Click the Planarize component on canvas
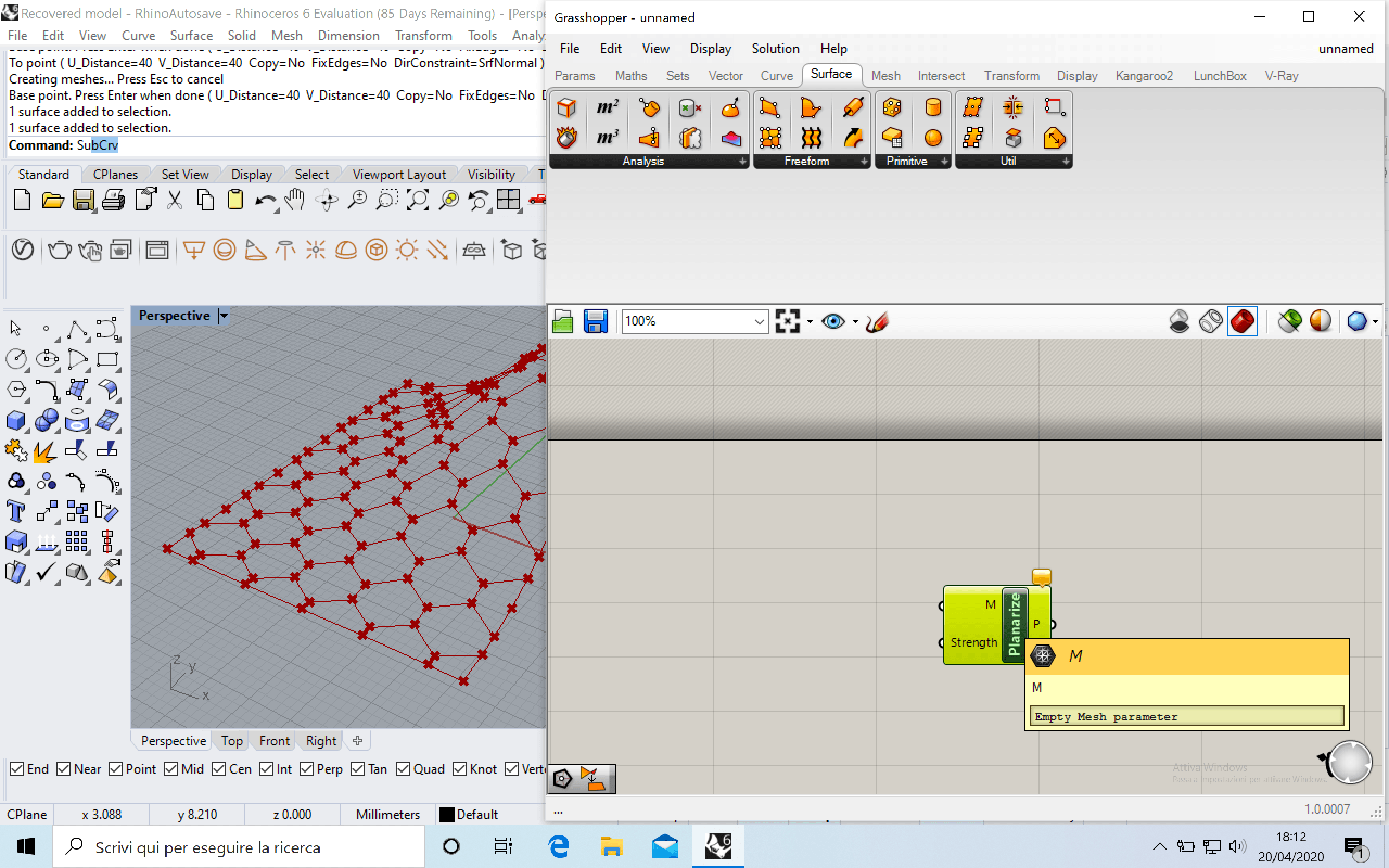 click(x=1014, y=624)
